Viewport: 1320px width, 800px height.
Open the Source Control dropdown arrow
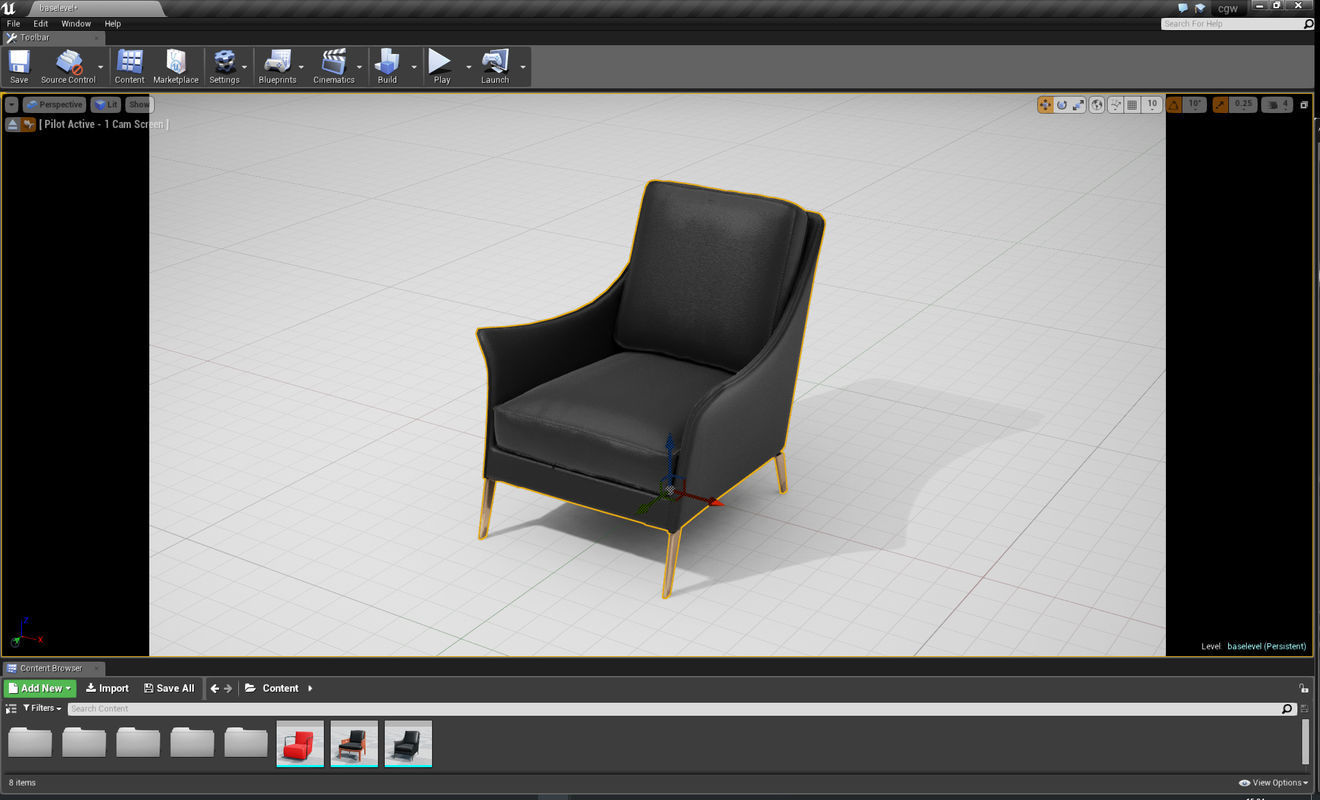pyautogui.click(x=101, y=68)
